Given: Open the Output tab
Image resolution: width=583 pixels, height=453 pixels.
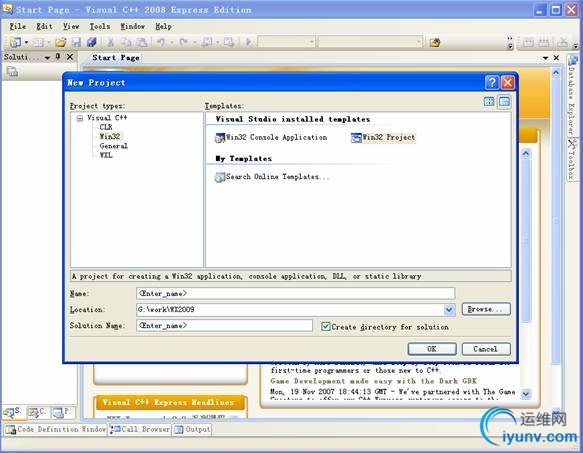Looking at the screenshot, I should click(192, 430).
